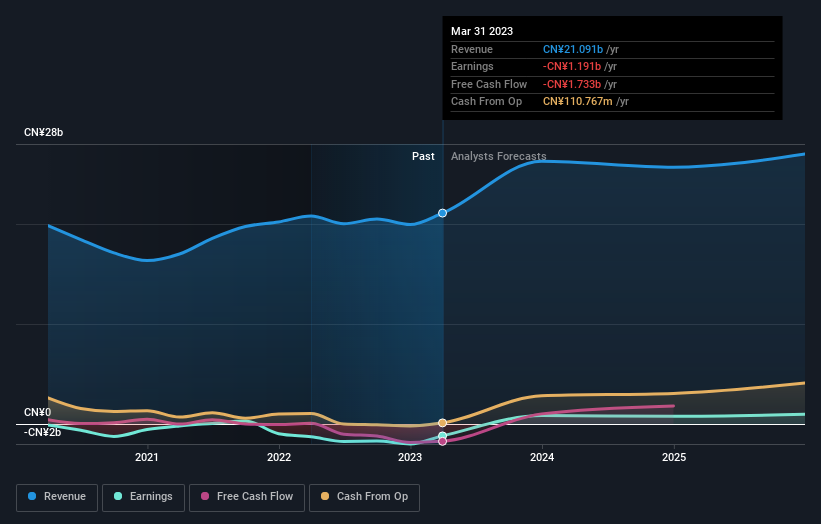Toggle the Free Cash Flow legend button

coord(247,497)
